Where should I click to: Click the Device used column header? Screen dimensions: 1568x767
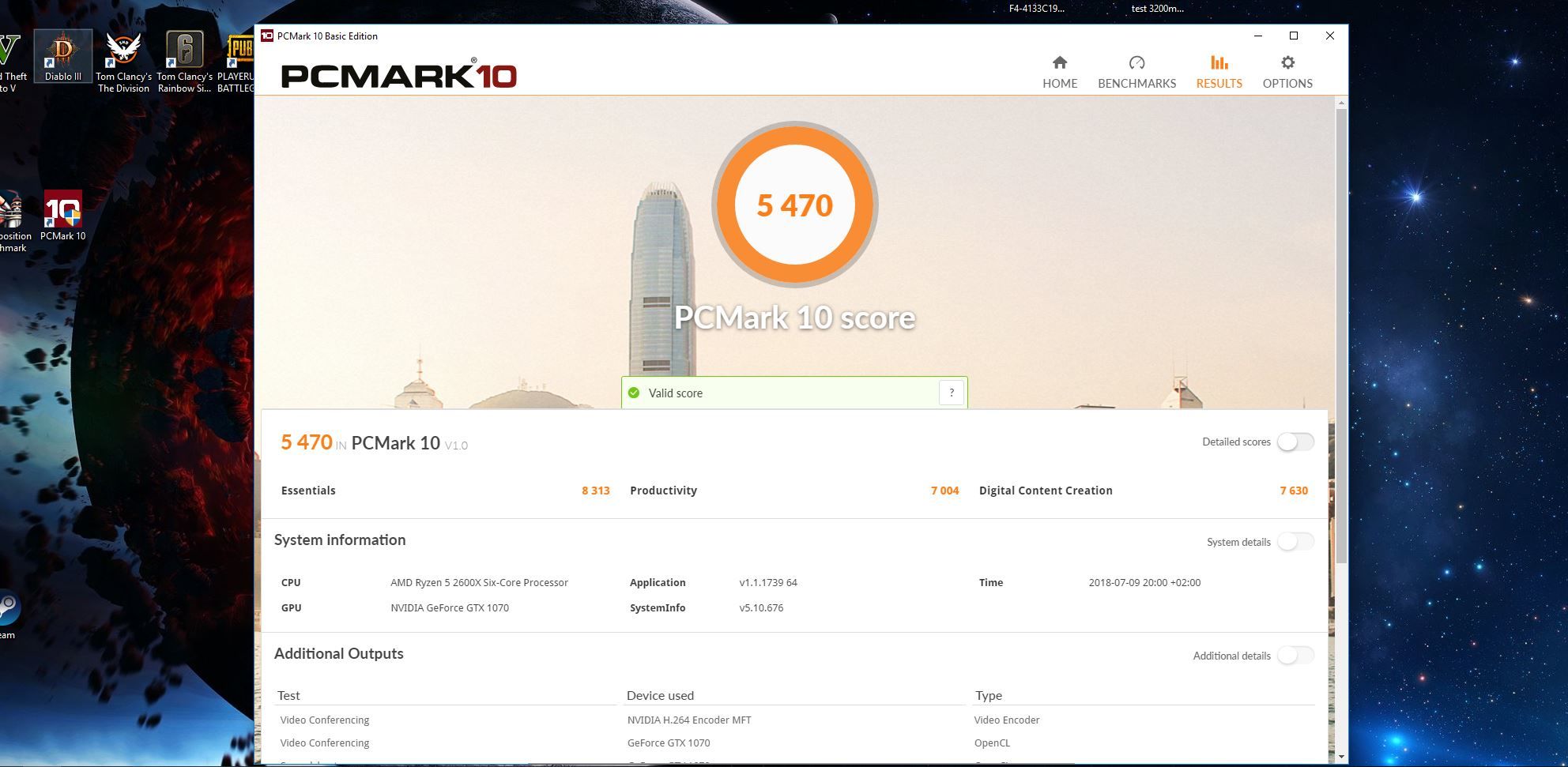[660, 696]
